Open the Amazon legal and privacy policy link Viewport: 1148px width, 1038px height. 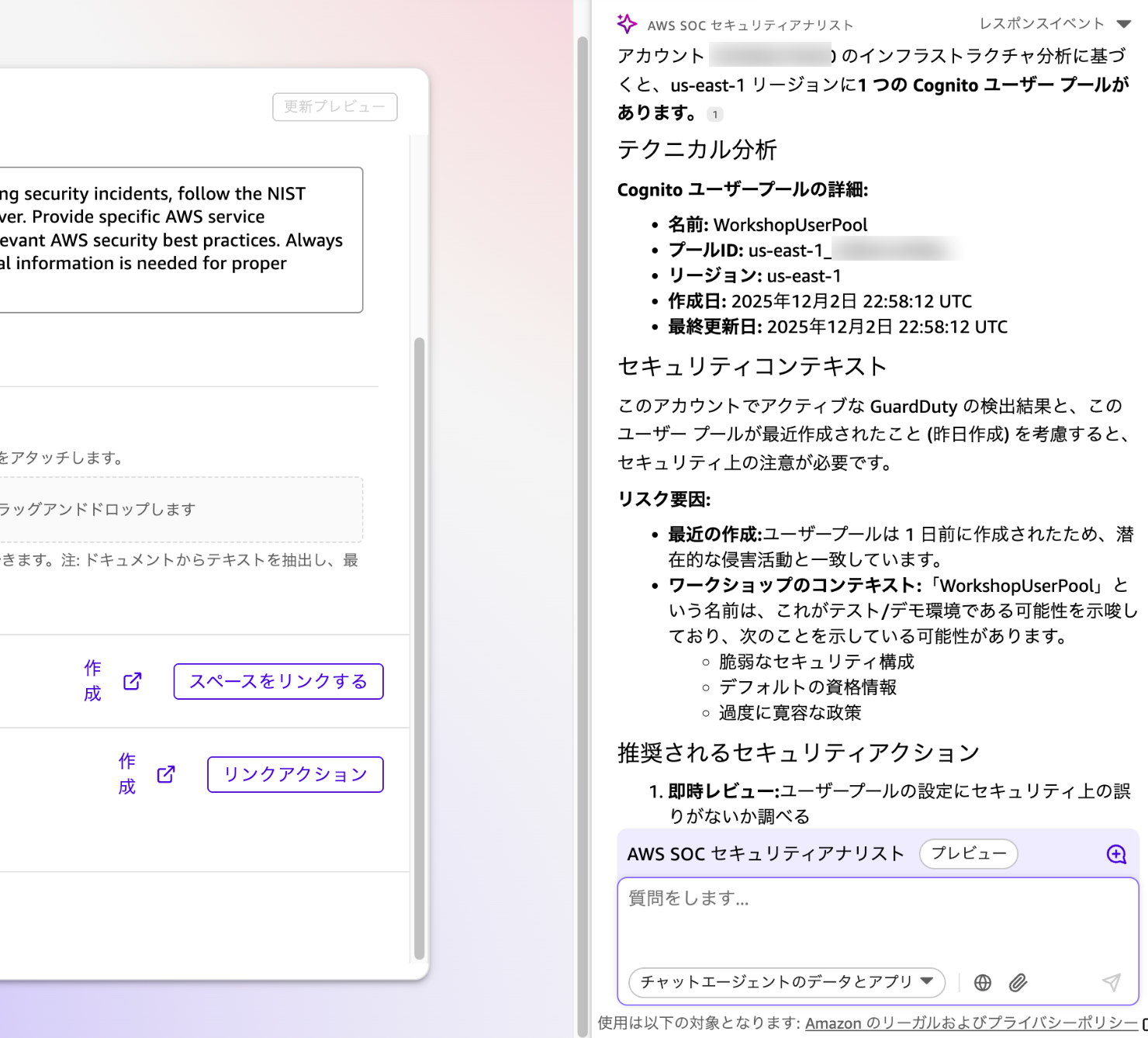971,1023
